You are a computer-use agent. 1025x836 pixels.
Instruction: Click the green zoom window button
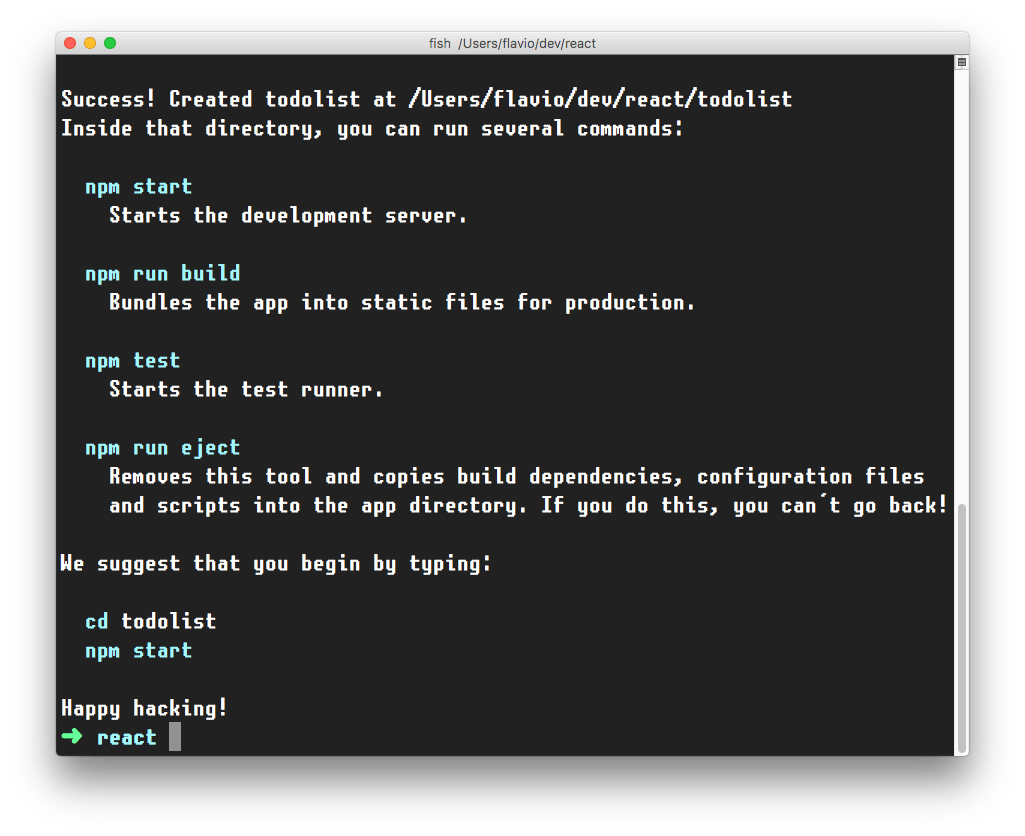[x=110, y=43]
